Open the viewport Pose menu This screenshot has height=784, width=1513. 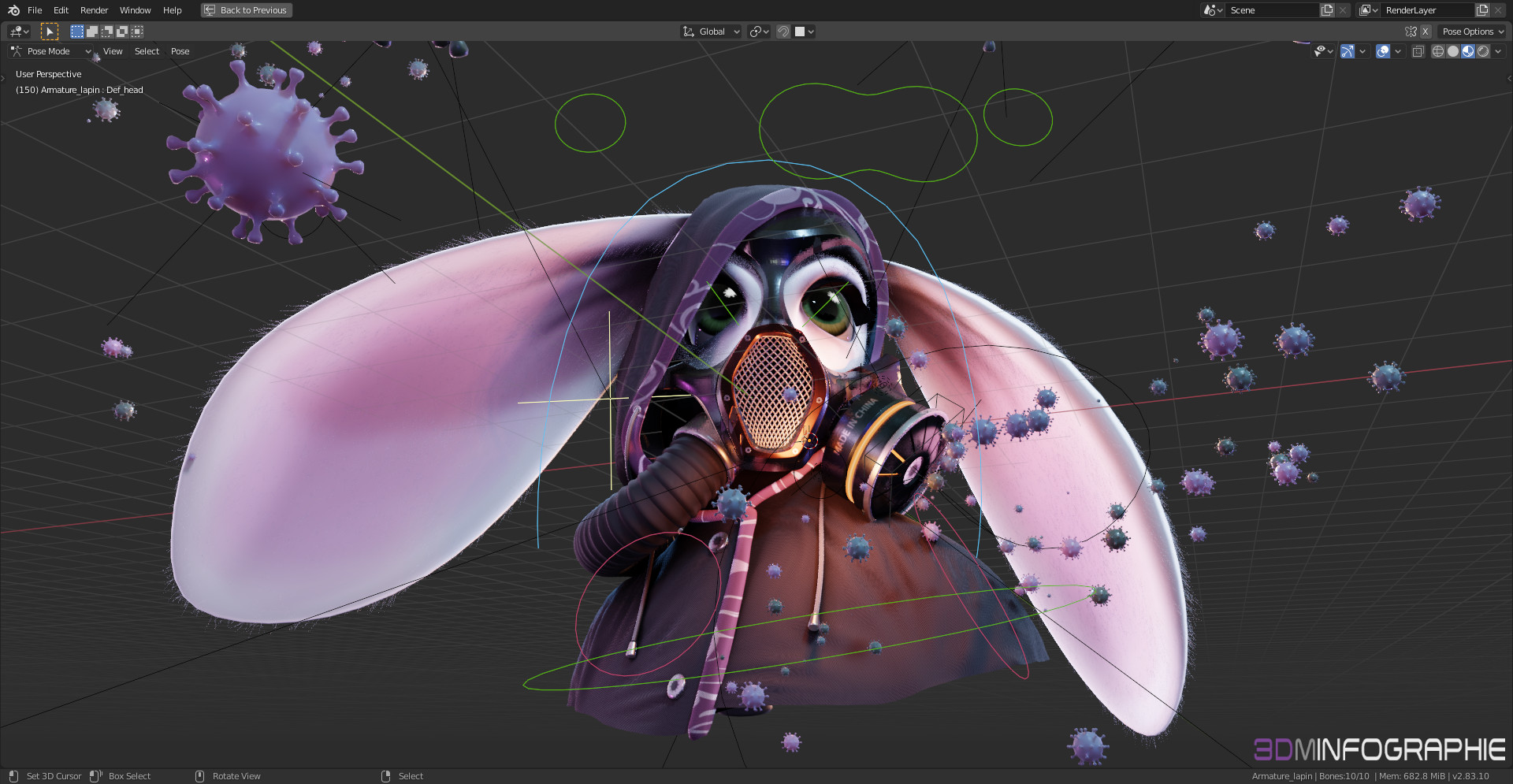tap(180, 51)
